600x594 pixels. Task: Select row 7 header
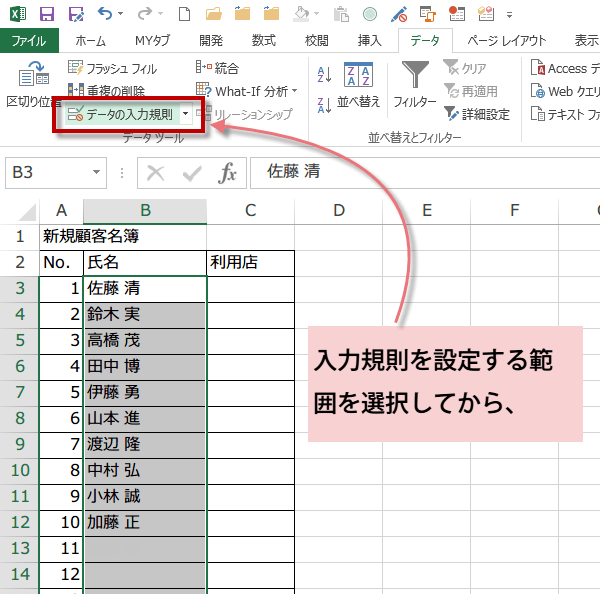click(20, 392)
